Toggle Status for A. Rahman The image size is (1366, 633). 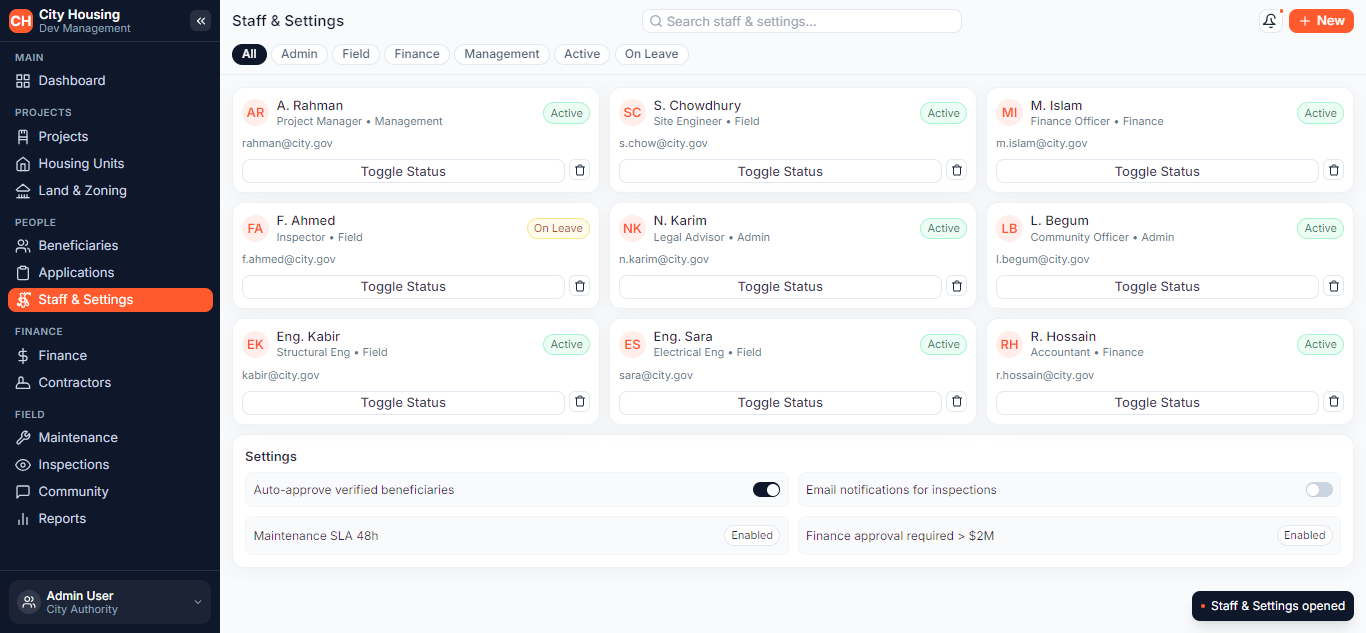(403, 171)
